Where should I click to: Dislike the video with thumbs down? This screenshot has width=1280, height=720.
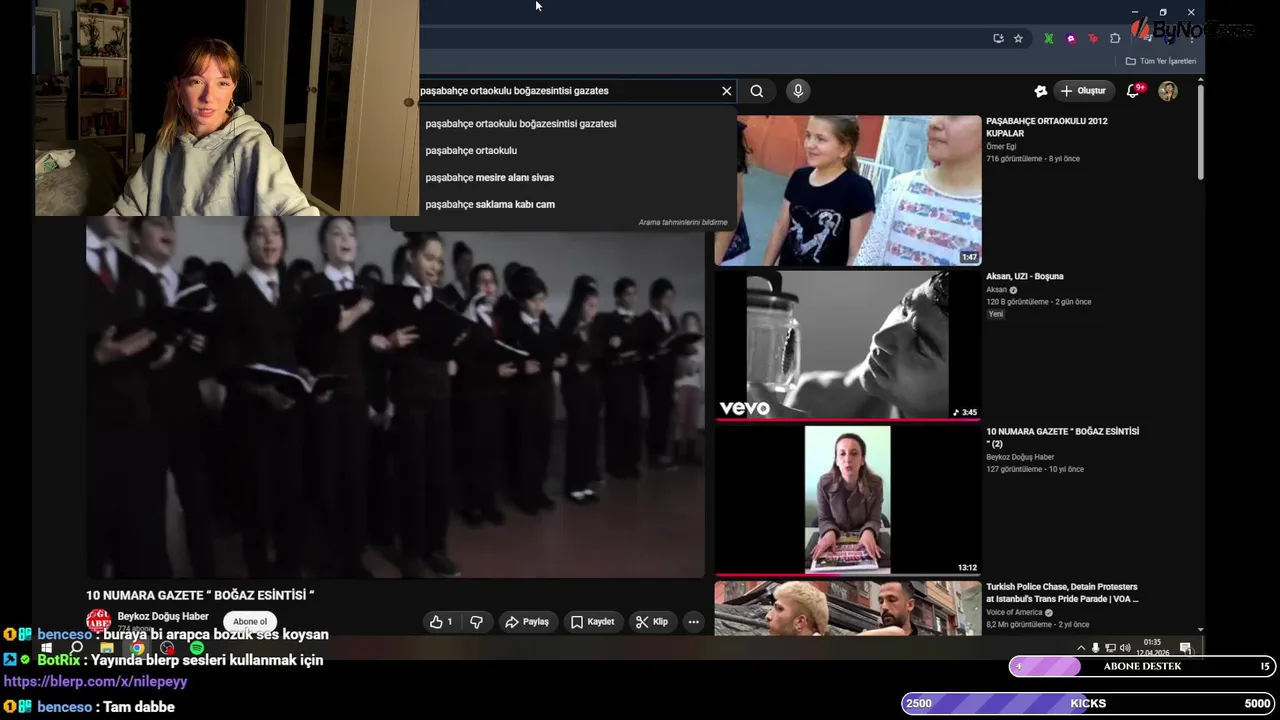tap(476, 622)
